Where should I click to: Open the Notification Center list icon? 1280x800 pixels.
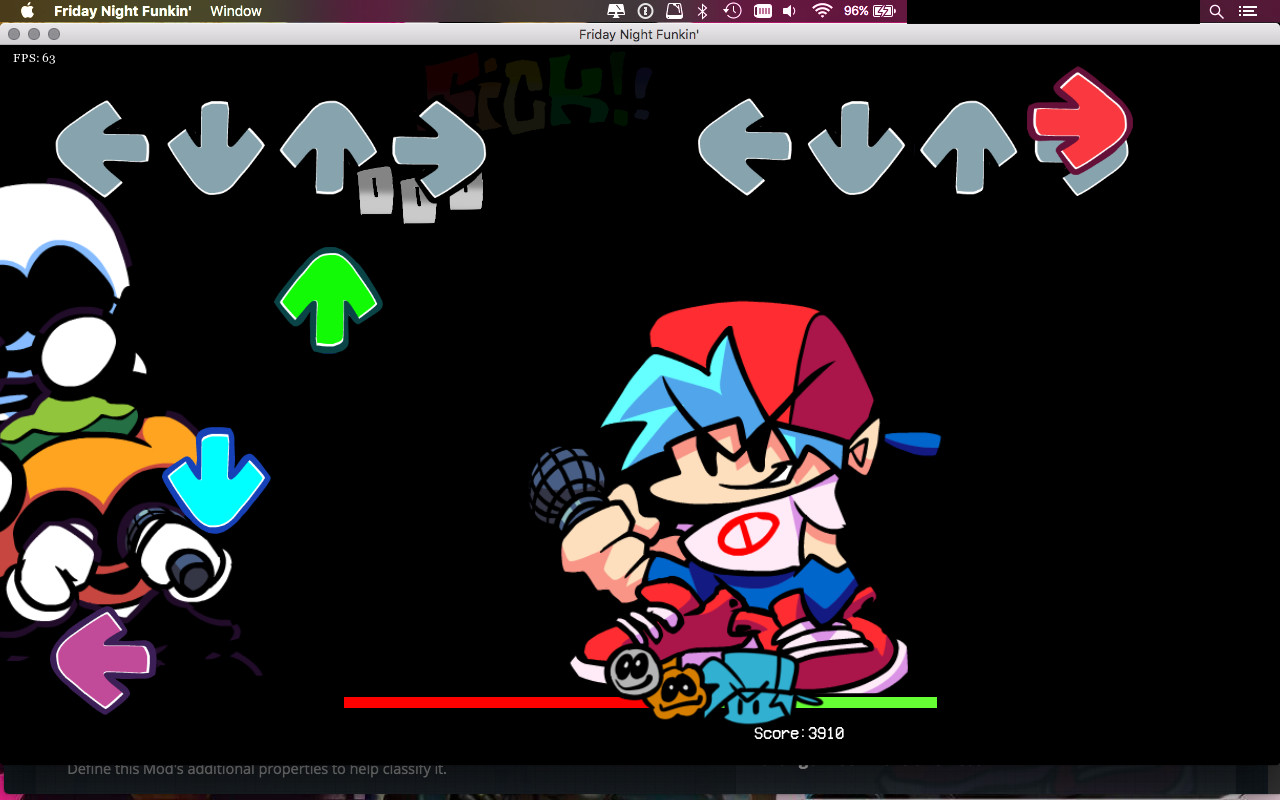coord(1247,11)
